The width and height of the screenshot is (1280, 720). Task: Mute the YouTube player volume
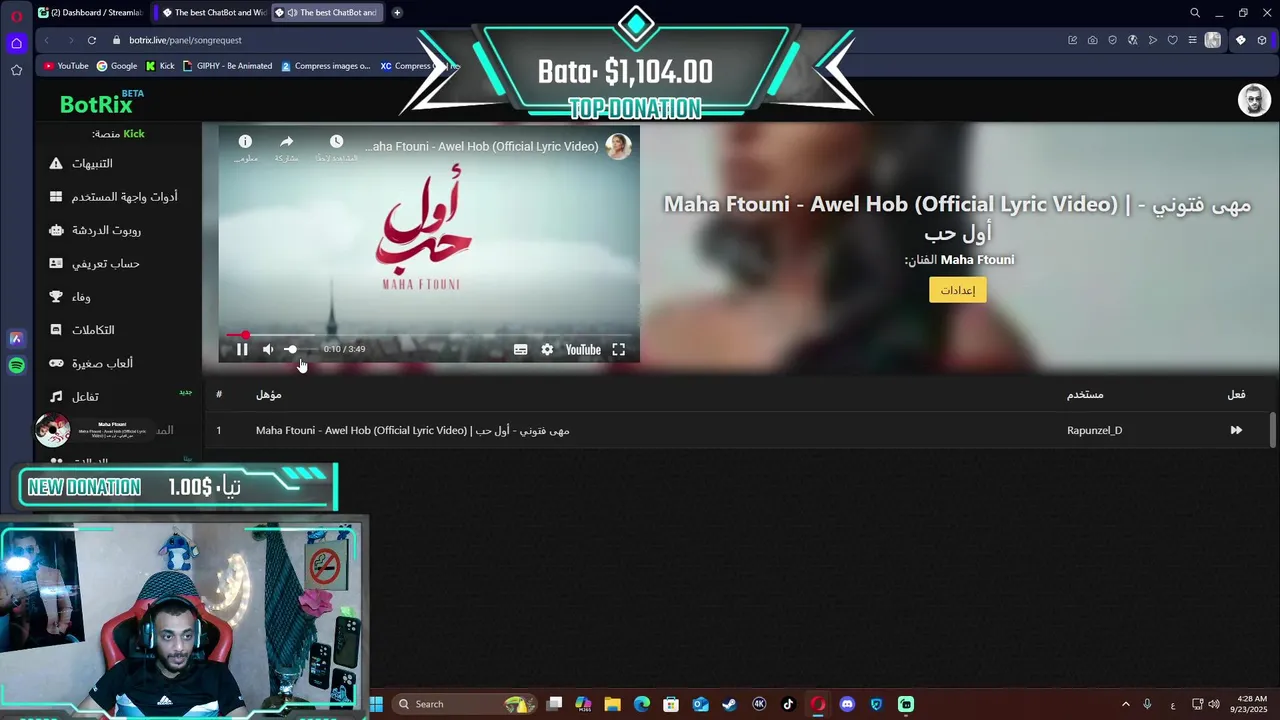[x=268, y=349]
